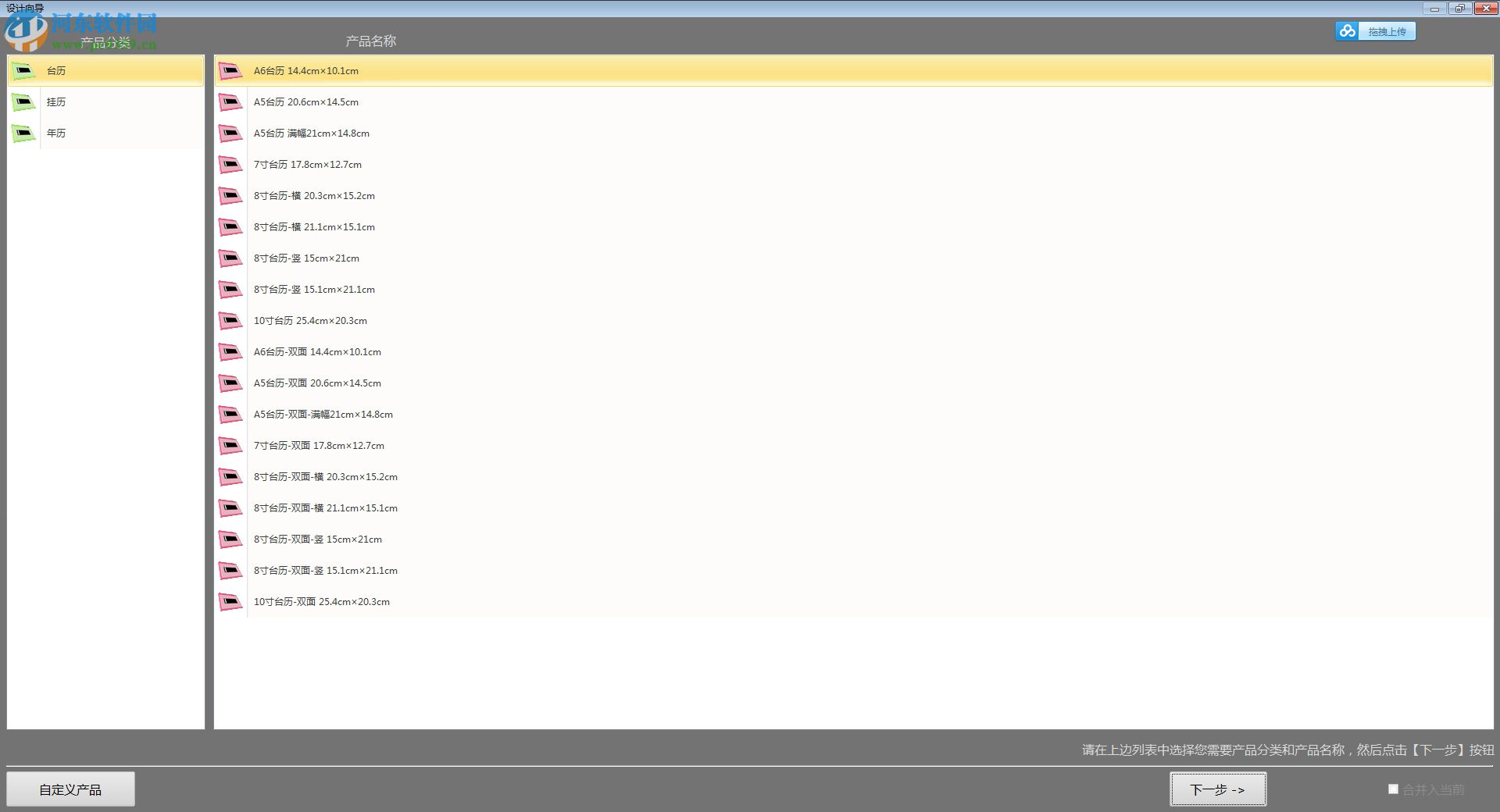Image resolution: width=1500 pixels, height=812 pixels.
Task: Click the pink icon for 7寸台历 17.8cm×12.7cm
Action: (230, 165)
